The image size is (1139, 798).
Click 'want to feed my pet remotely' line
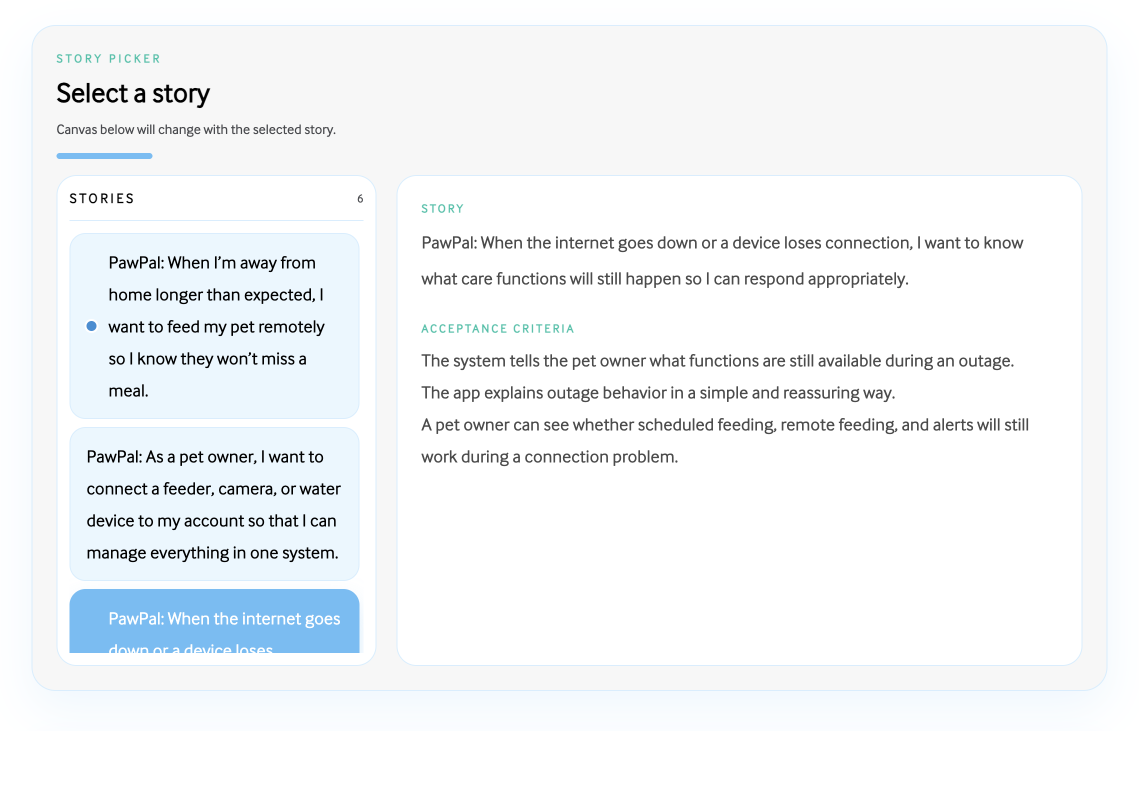coord(216,327)
